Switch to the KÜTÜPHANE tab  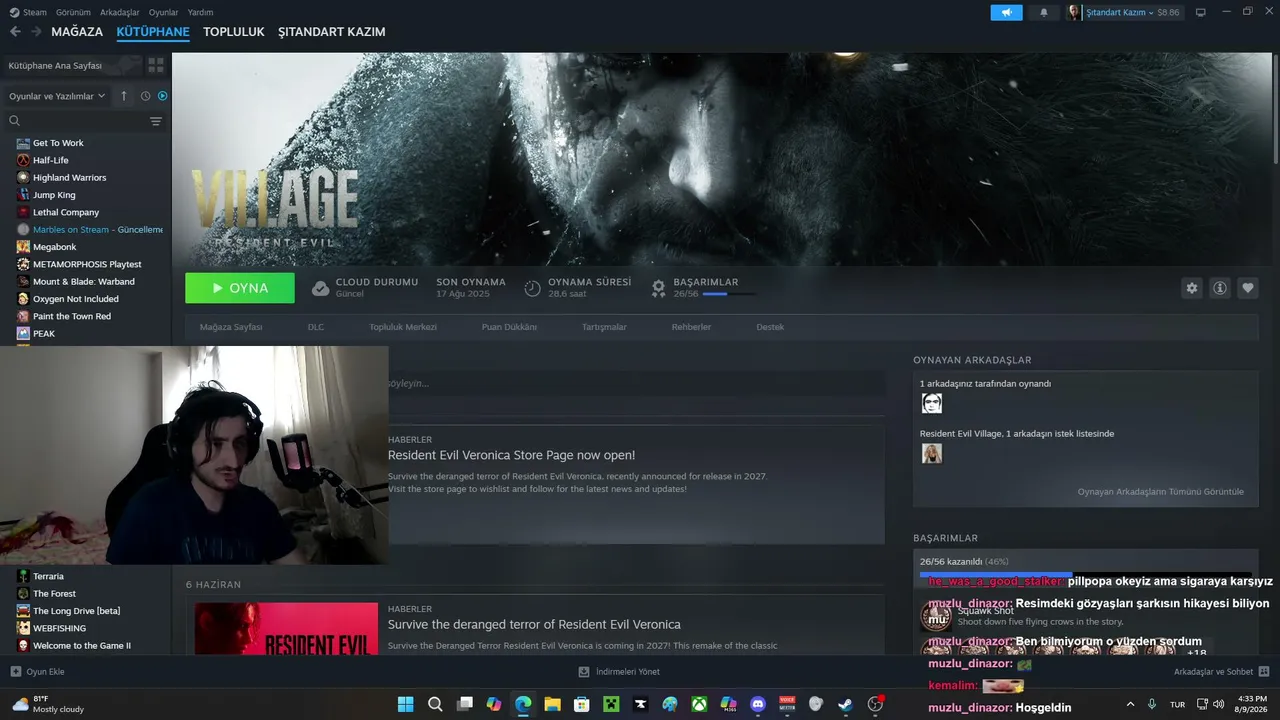pyautogui.click(x=153, y=32)
